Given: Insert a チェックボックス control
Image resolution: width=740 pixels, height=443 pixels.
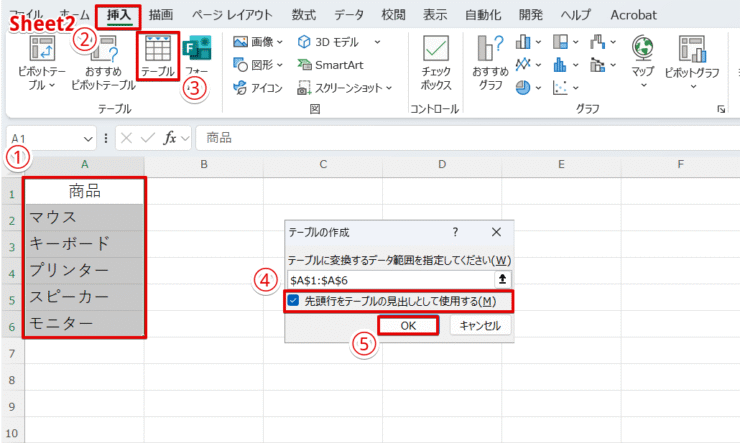Looking at the screenshot, I should pyautogui.click(x=436, y=63).
